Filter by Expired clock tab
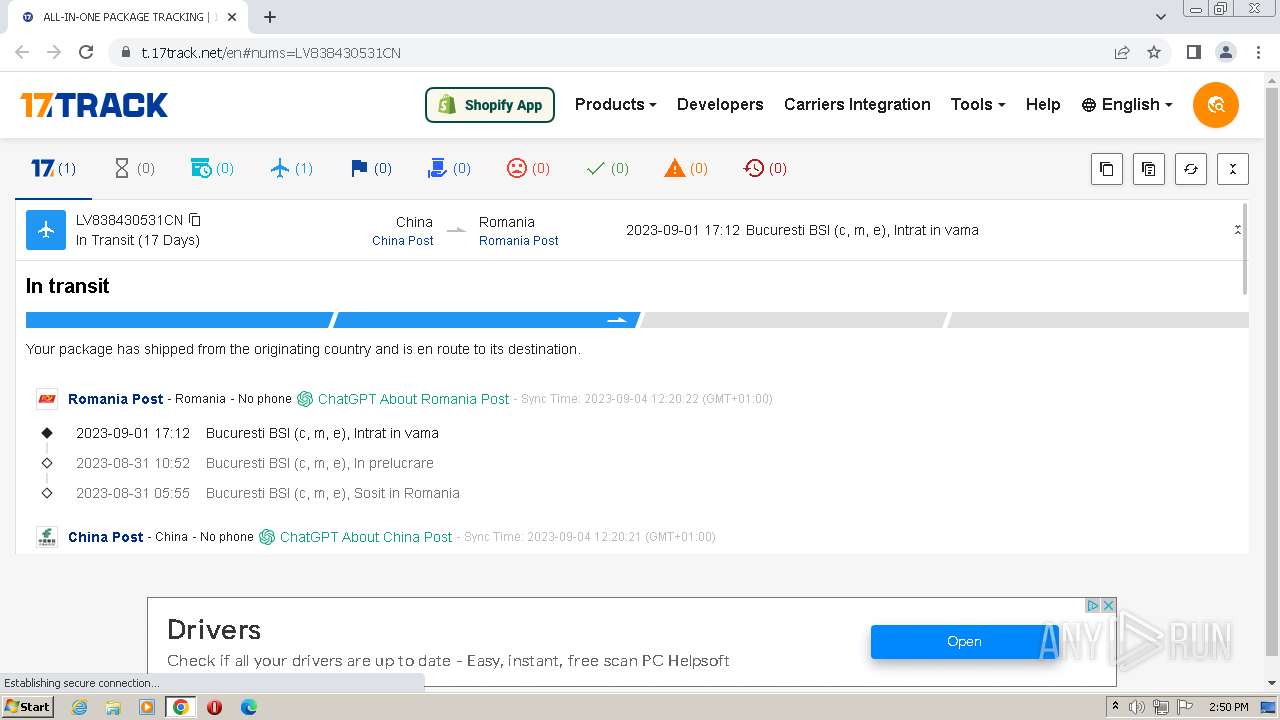1280x720 pixels. (765, 168)
